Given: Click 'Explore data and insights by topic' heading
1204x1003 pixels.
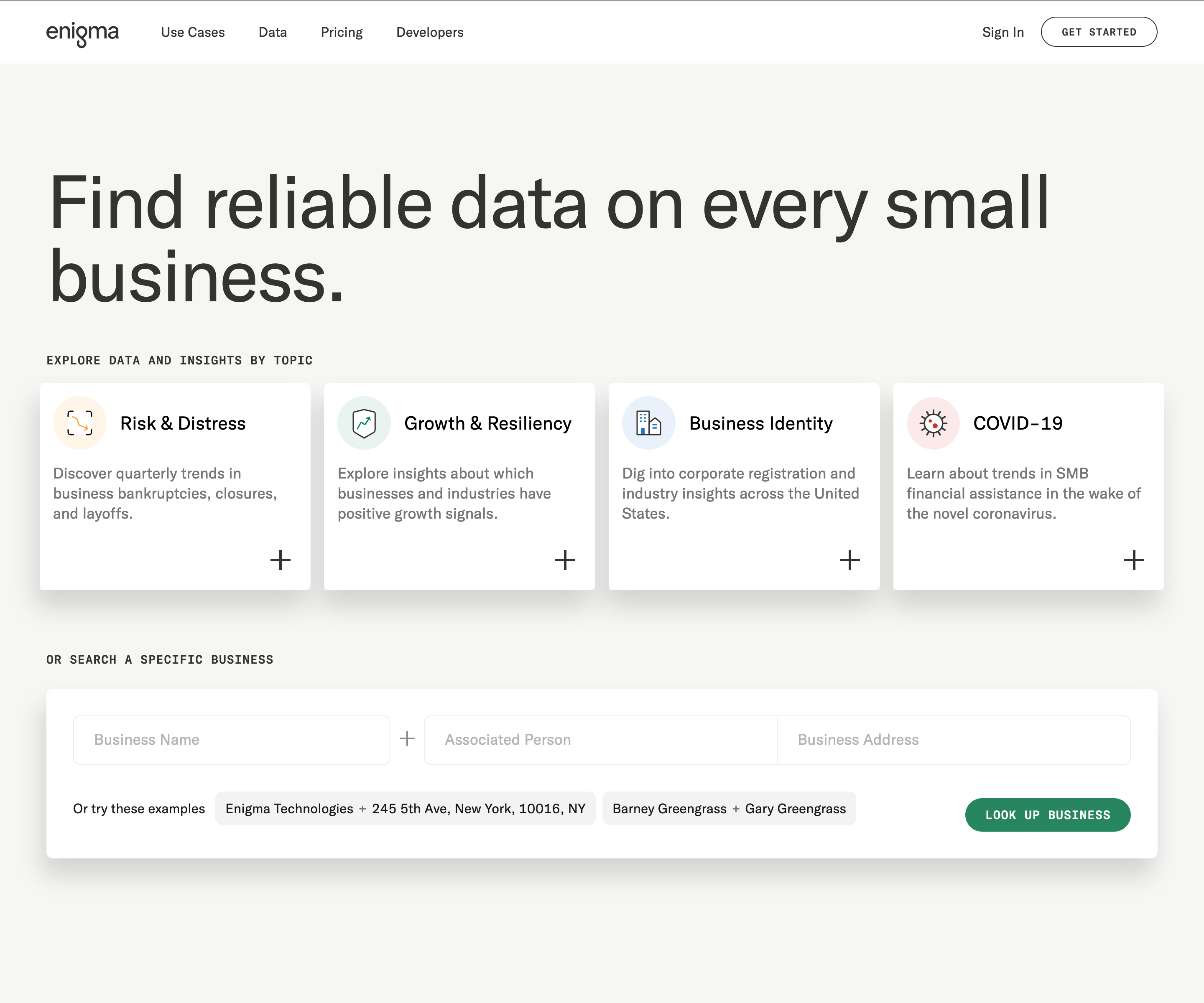Looking at the screenshot, I should click(179, 361).
